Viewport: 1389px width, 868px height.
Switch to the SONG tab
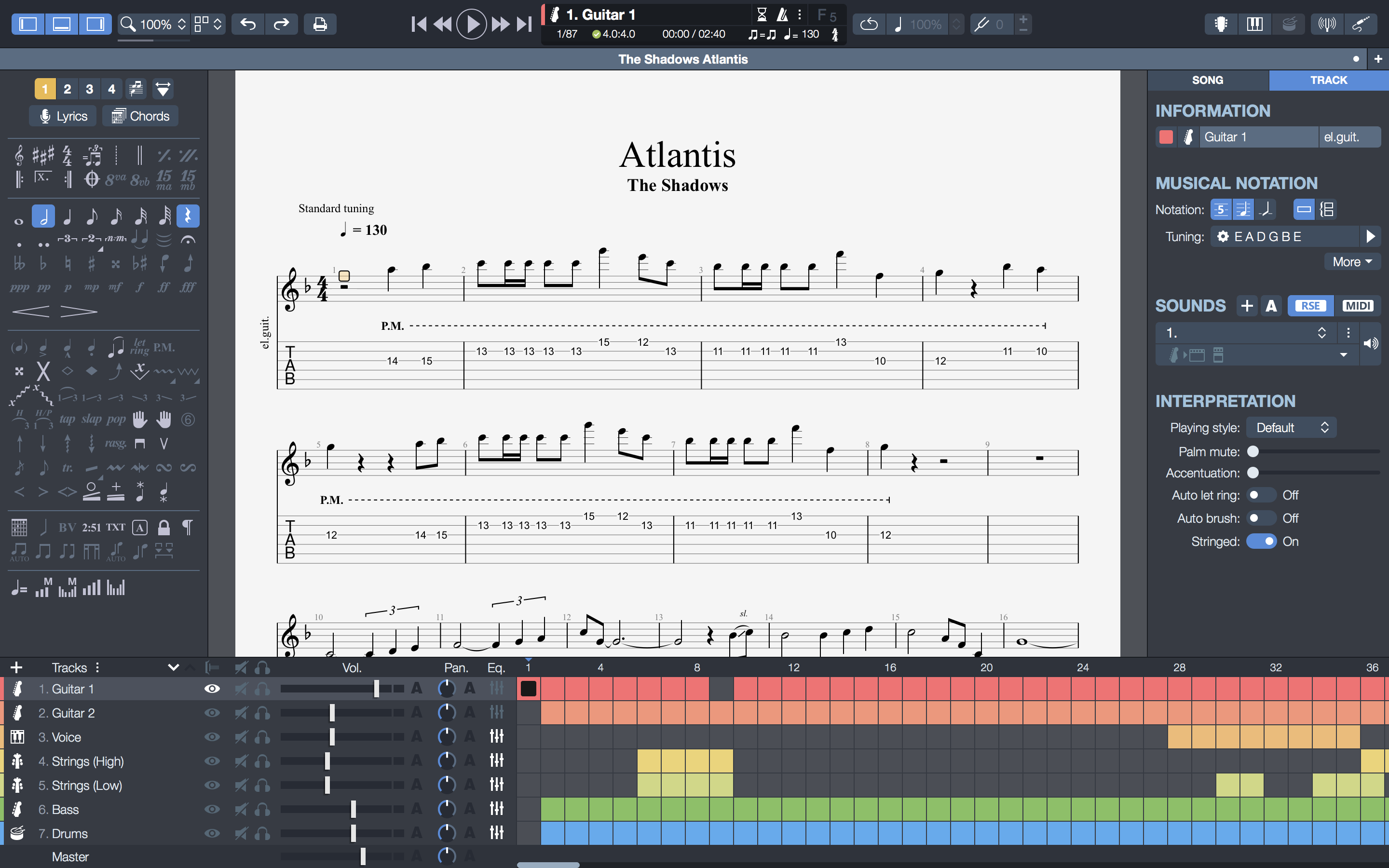click(1207, 81)
